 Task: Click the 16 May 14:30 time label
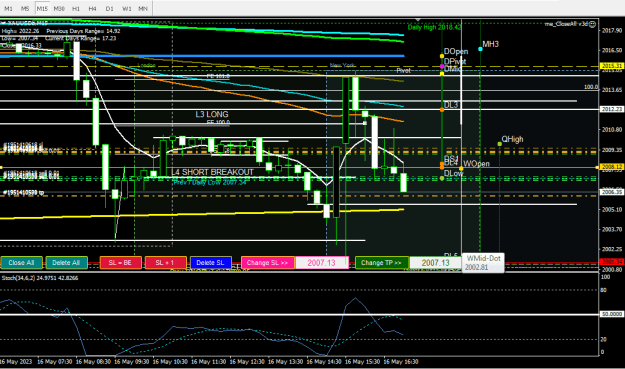[324, 362]
